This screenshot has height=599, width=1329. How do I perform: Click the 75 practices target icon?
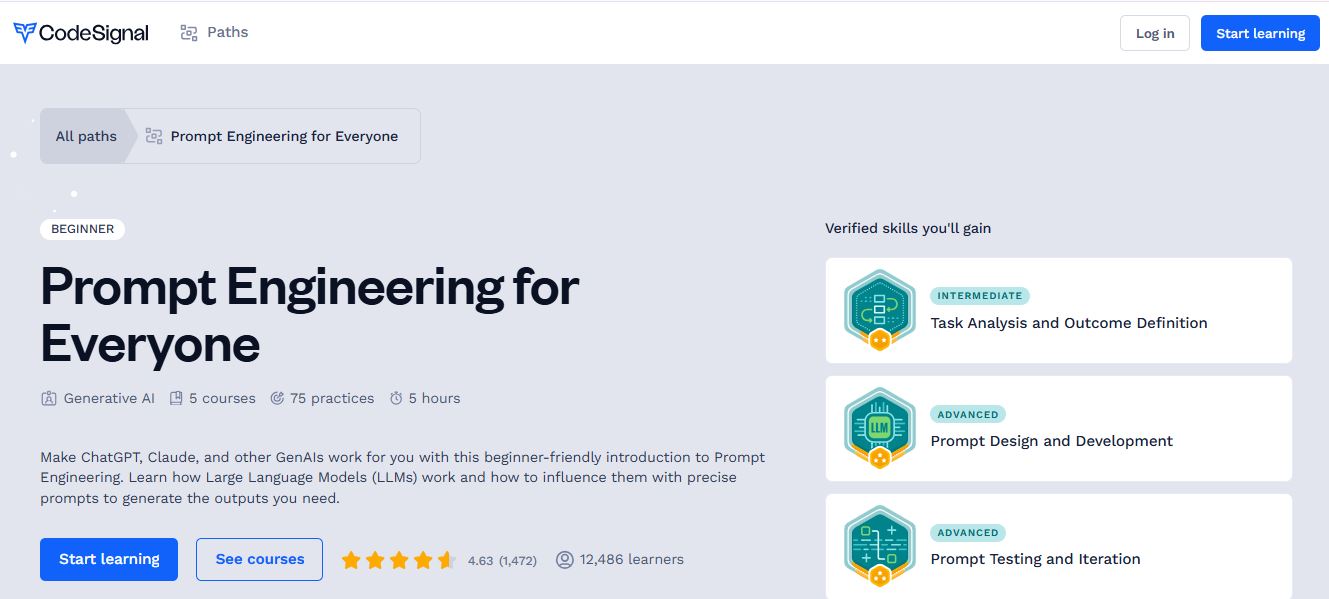(277, 398)
